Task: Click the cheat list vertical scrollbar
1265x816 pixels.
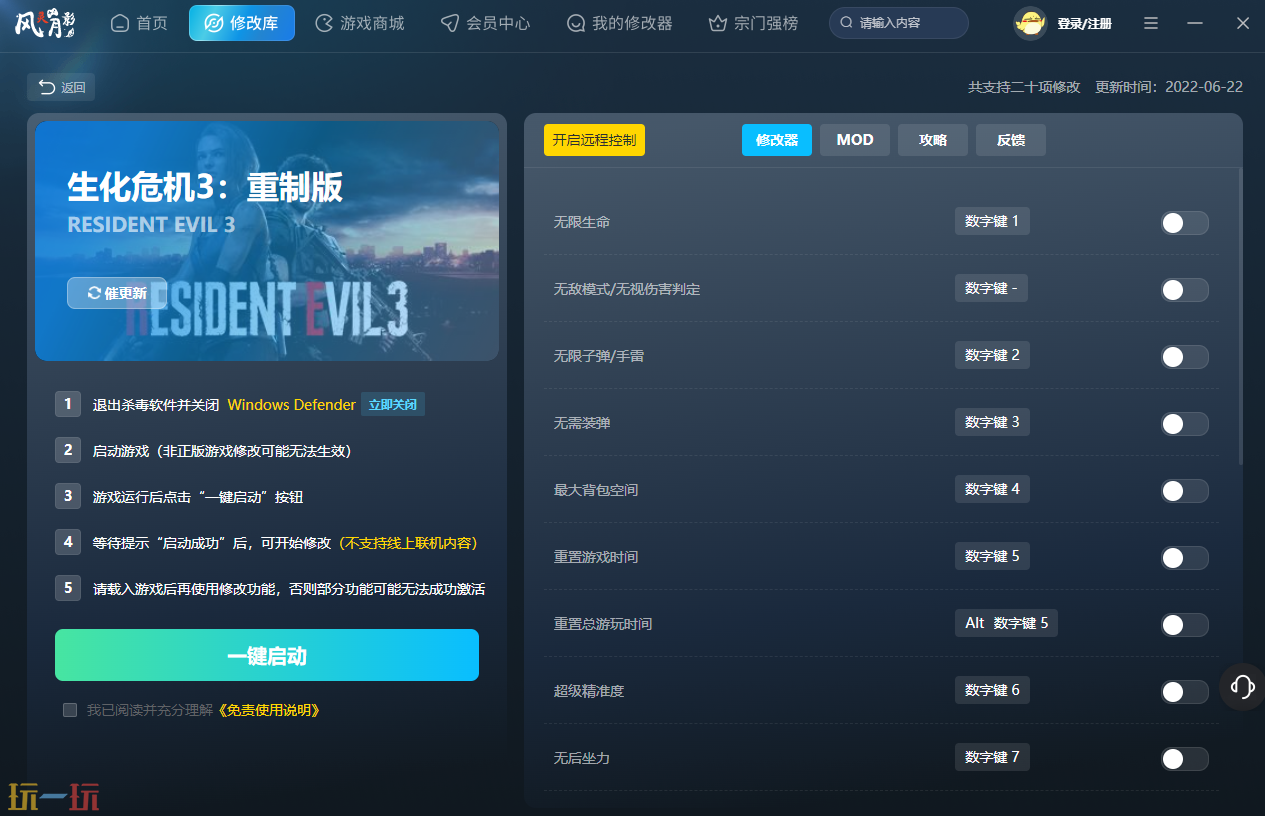Action: 1240,315
